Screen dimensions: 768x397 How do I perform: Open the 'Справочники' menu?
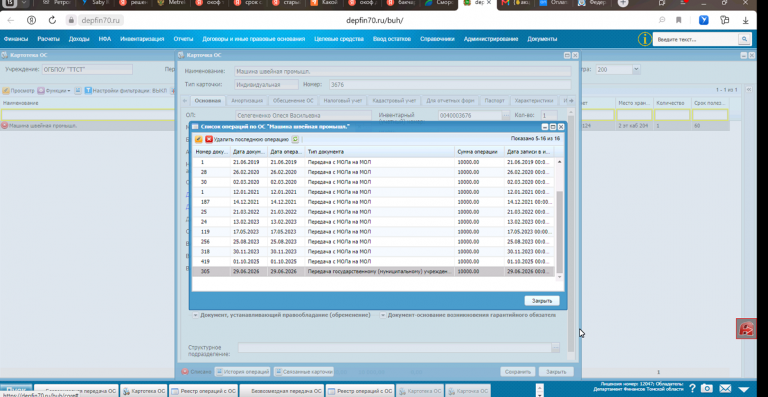[437, 39]
